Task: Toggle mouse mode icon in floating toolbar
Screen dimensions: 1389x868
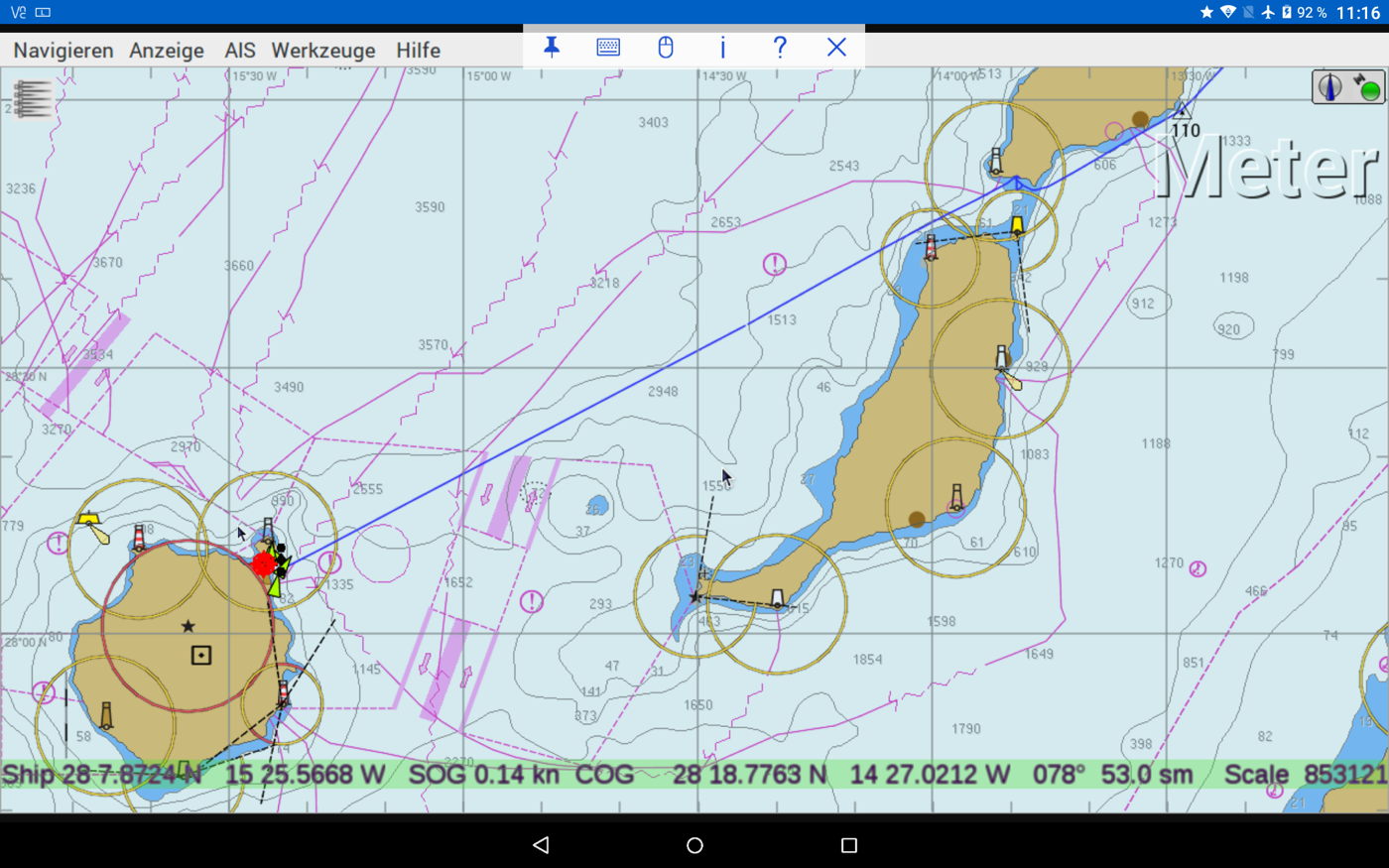Action: point(666,47)
